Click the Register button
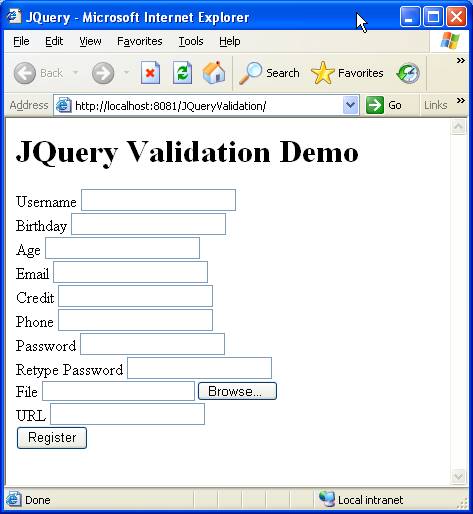 coord(52,438)
